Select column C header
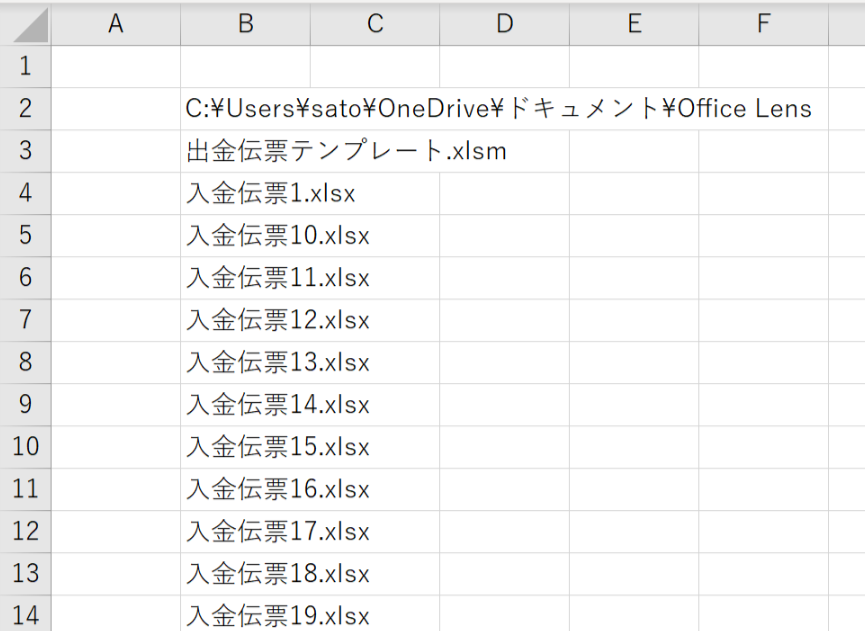 pyautogui.click(x=375, y=24)
